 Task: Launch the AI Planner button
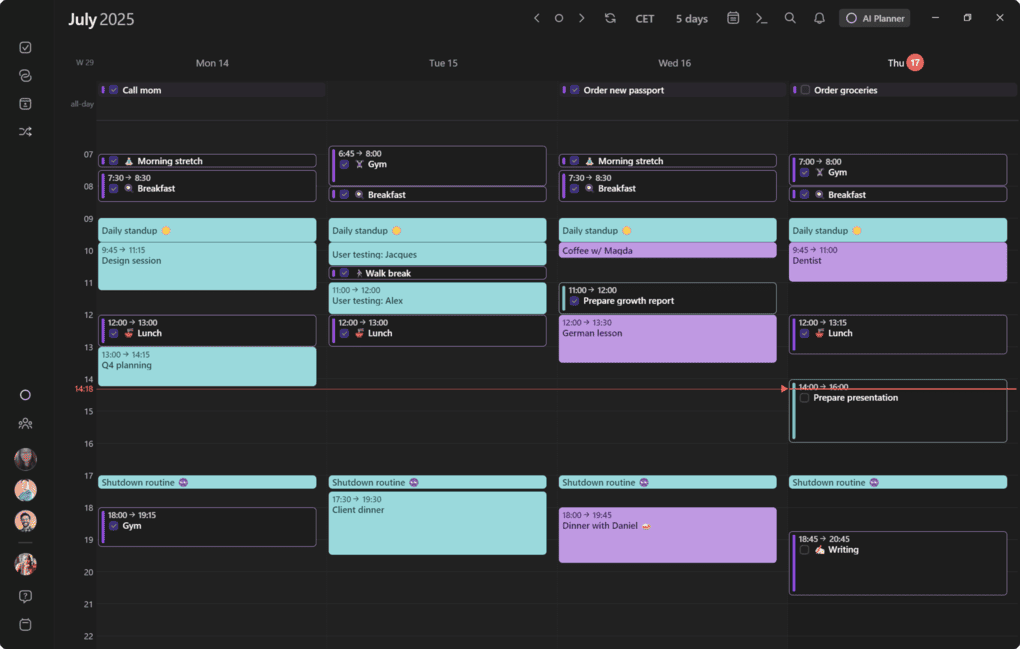[874, 18]
